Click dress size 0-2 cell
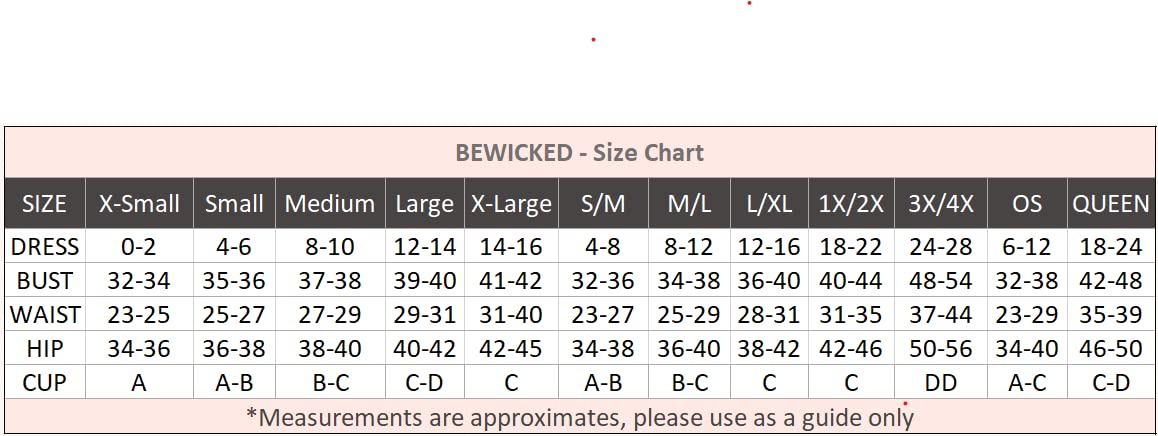This screenshot has width=1158, height=436. pos(139,246)
